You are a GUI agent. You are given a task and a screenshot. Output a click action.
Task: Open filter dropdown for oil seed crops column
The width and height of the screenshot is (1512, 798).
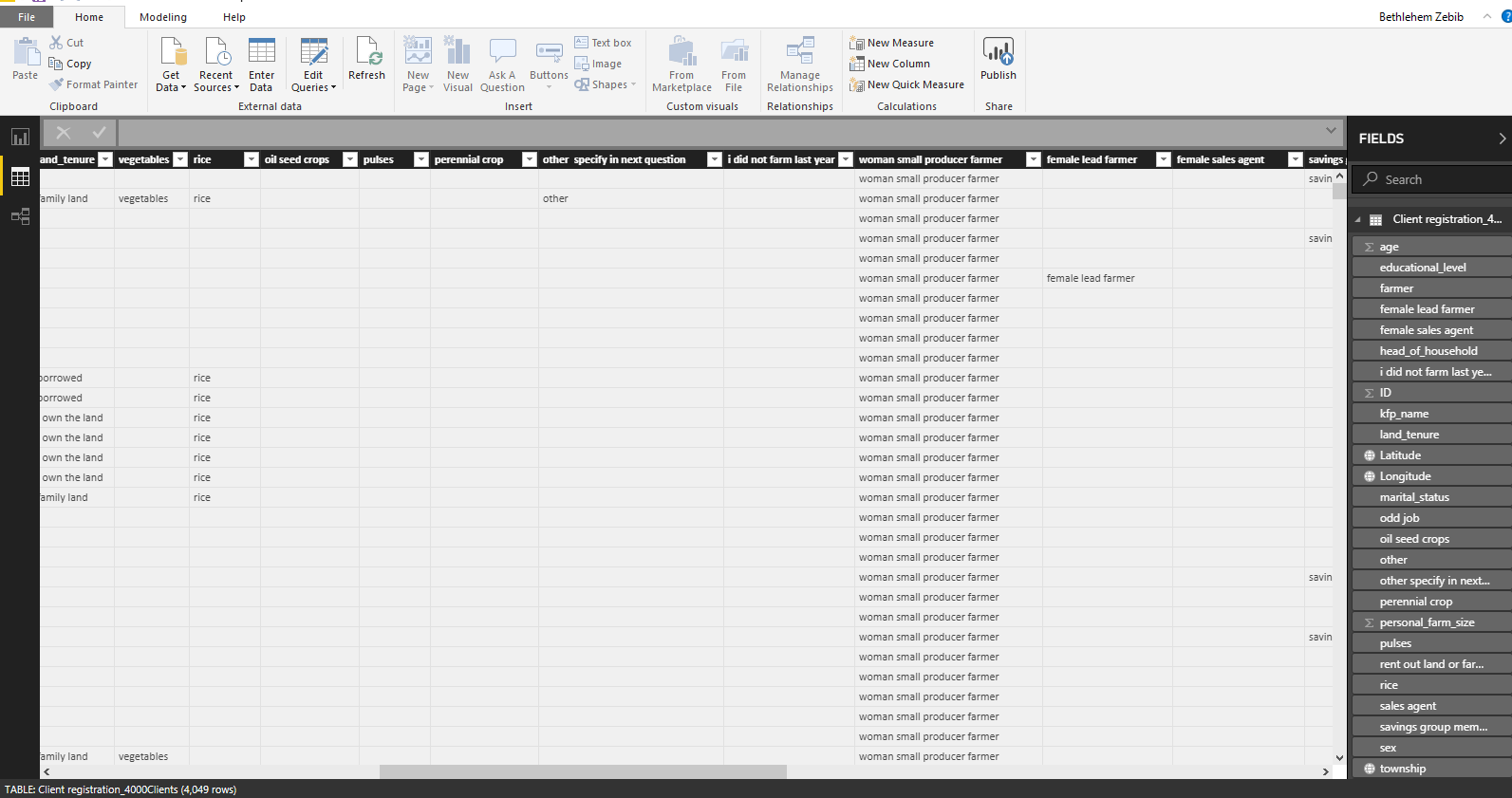[350, 159]
